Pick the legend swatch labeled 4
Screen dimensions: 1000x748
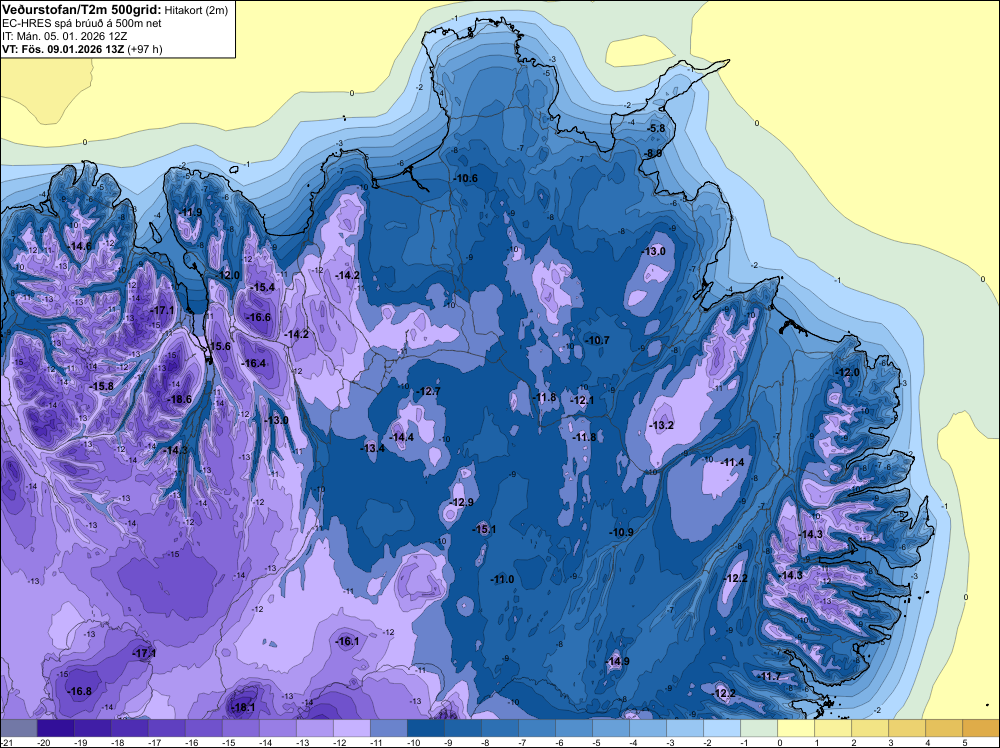(x=943, y=728)
